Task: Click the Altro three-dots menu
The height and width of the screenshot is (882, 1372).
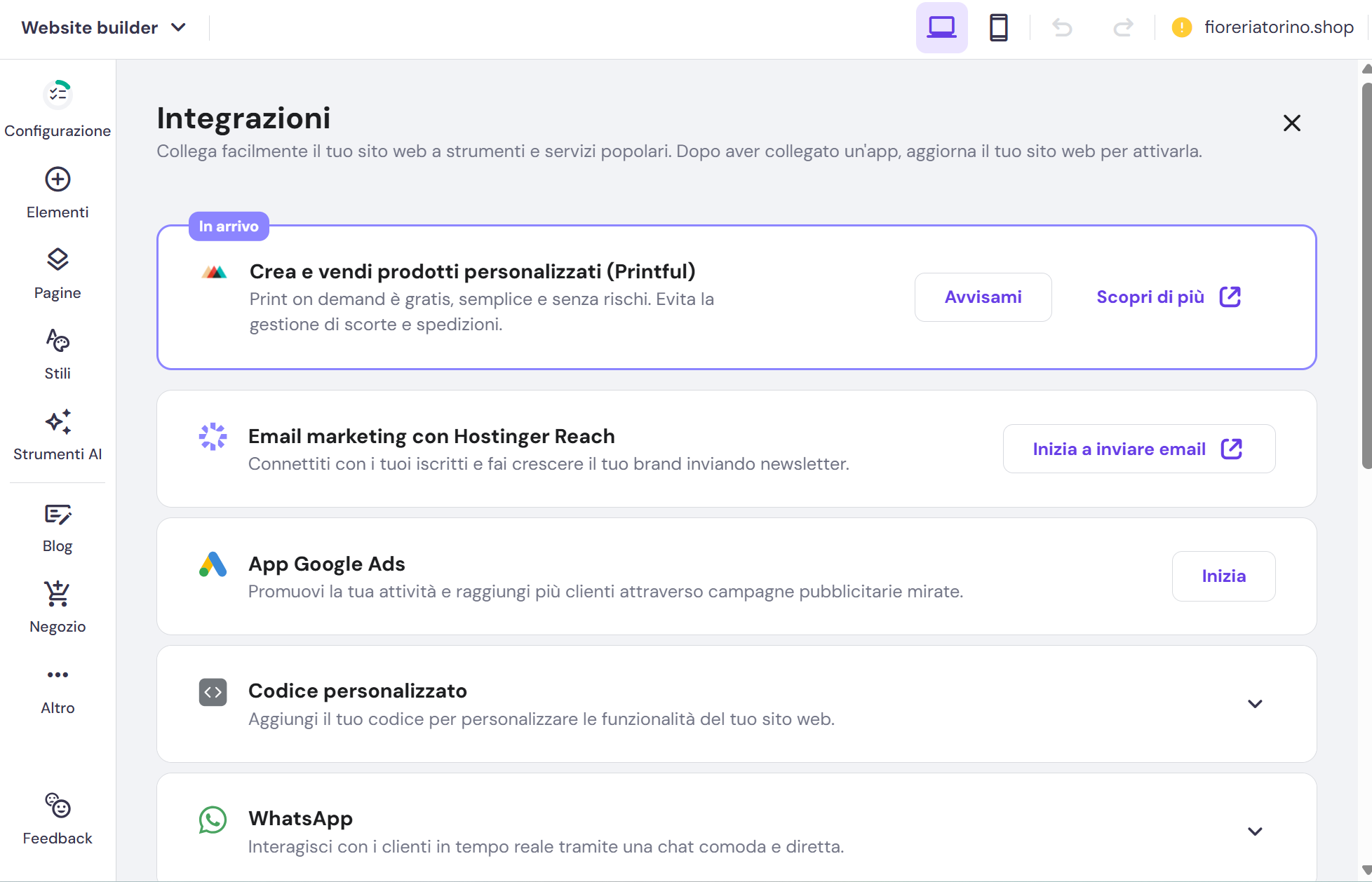Action: [58, 675]
